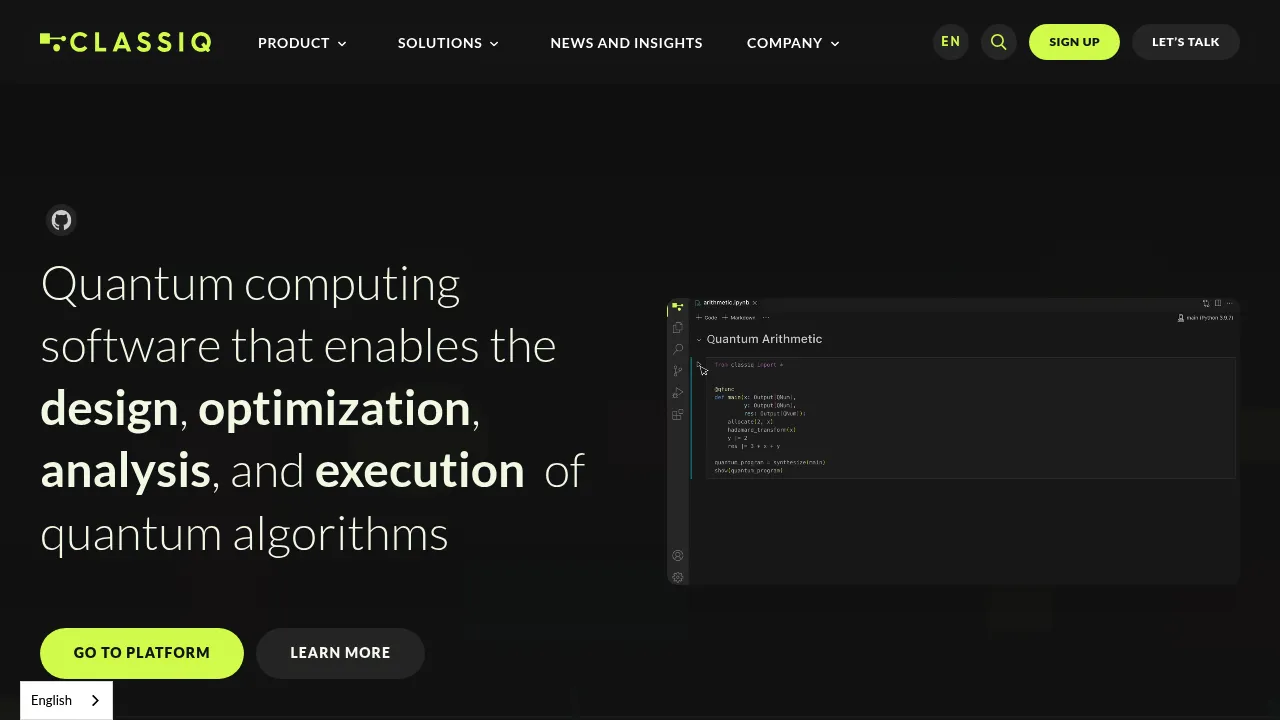Click the split editor icon in demo
The width and height of the screenshot is (1280, 720).
click(x=1218, y=303)
